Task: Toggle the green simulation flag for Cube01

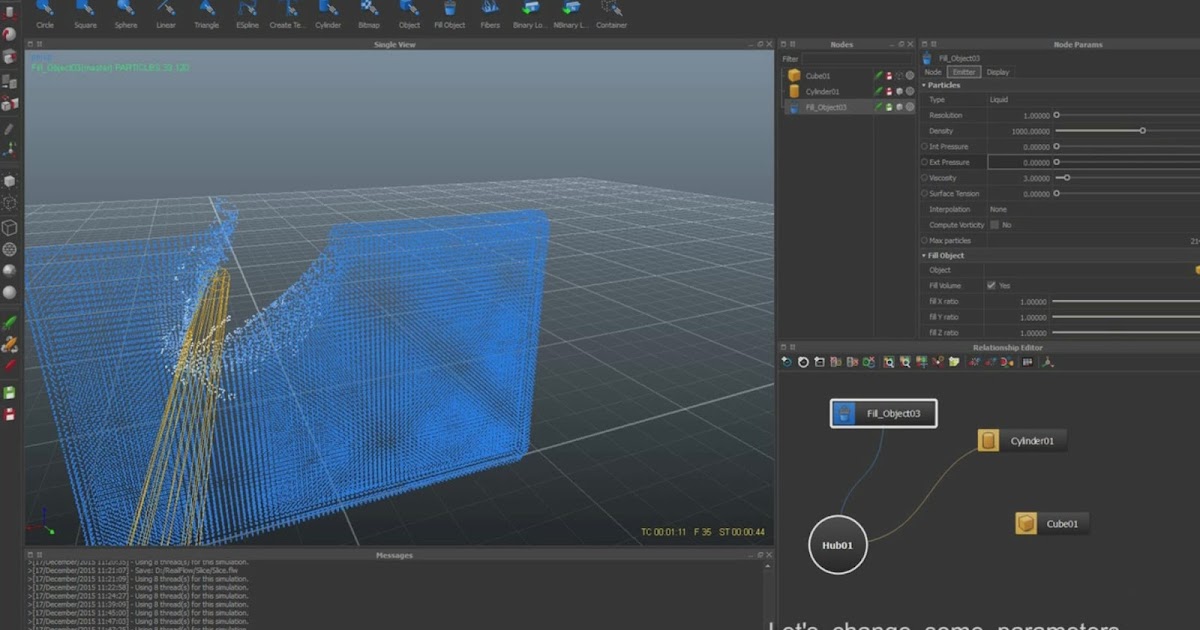Action: tap(878, 75)
